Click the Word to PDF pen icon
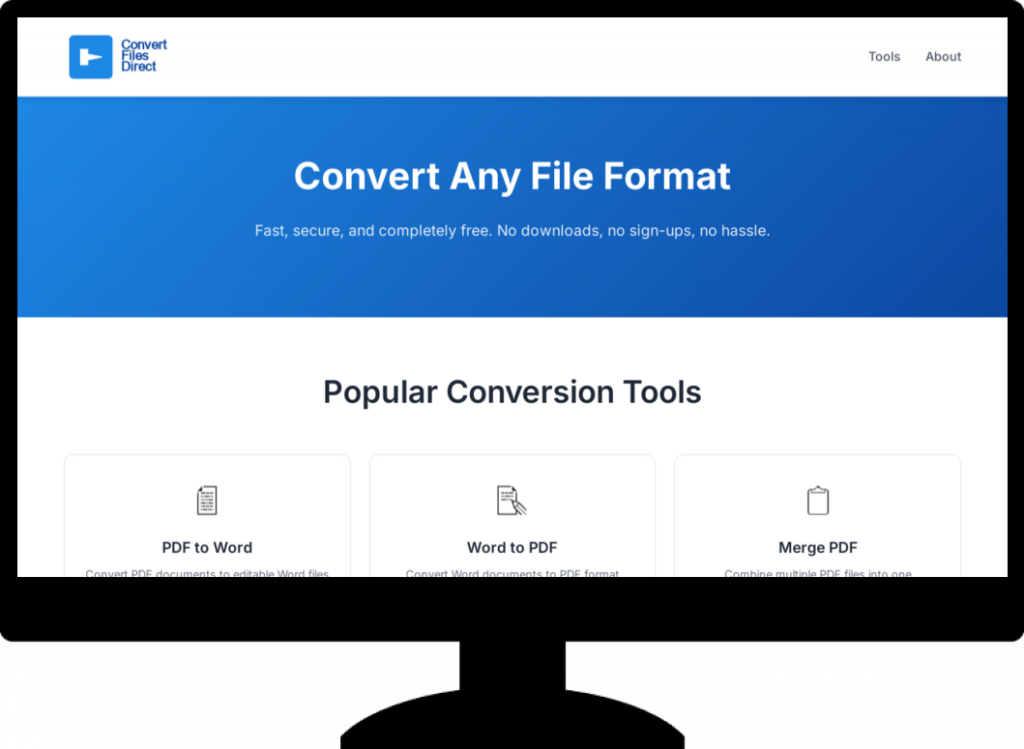Viewport: 1024px width, 749px height. [x=511, y=500]
